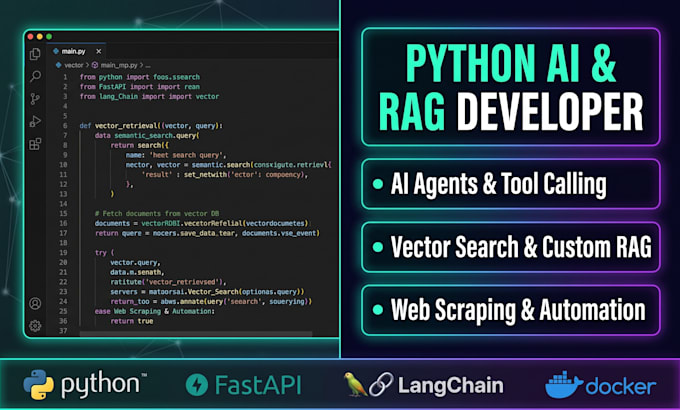The image size is (680, 410).
Task: Click the Python snake logo
Action: pyautogui.click(x=39, y=385)
